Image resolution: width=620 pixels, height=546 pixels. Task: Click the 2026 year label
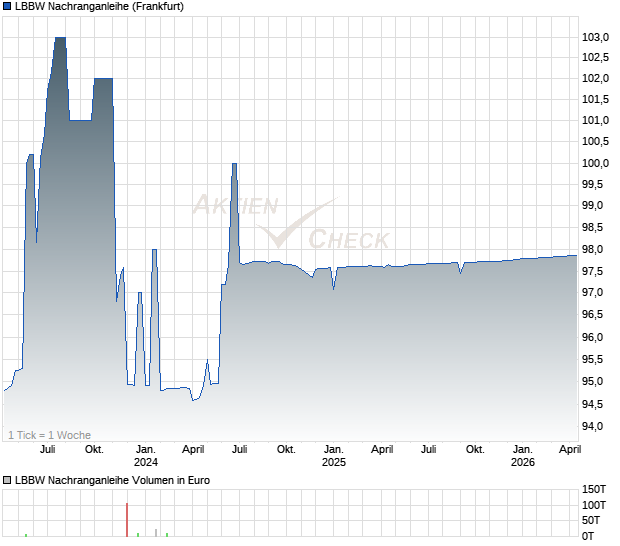pos(523,462)
